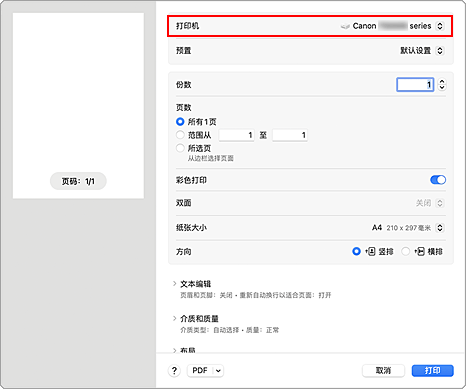Open the 纸张大小 A4 paper size dropdown
This screenshot has height=389, width=466.
point(440,228)
